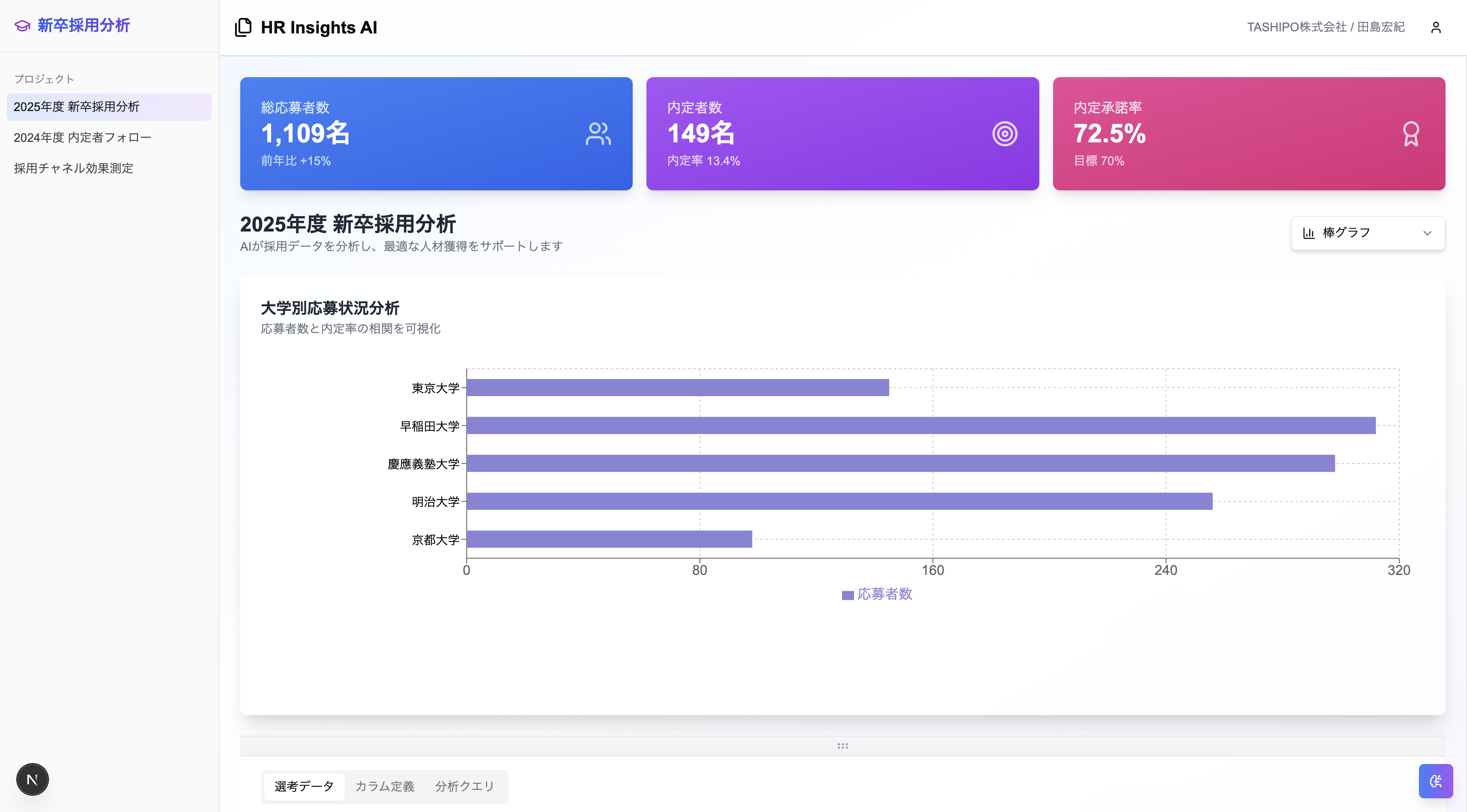Image resolution: width=1467 pixels, height=812 pixels.
Task: Click the 早稲田大学 bar in the chart
Action: coord(911,426)
